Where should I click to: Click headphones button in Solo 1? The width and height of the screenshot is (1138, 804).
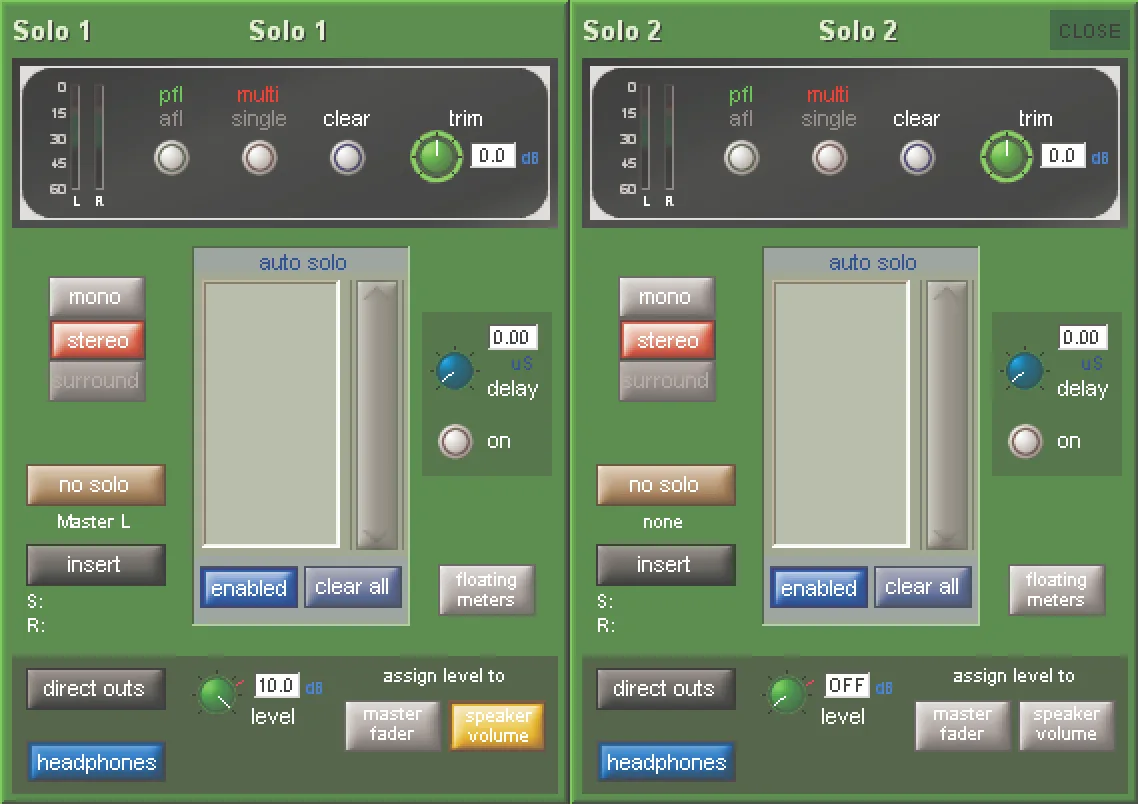pos(97,762)
